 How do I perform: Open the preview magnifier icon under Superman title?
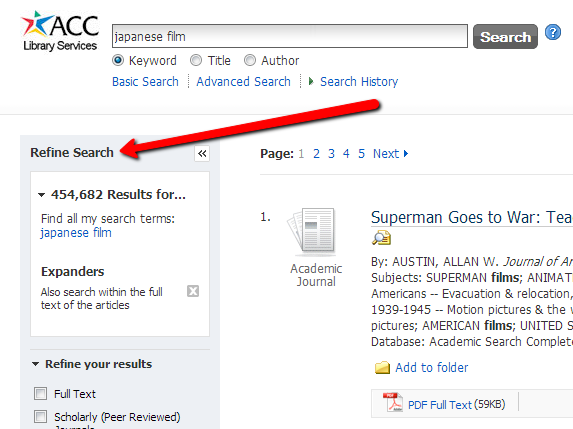pyautogui.click(x=381, y=238)
